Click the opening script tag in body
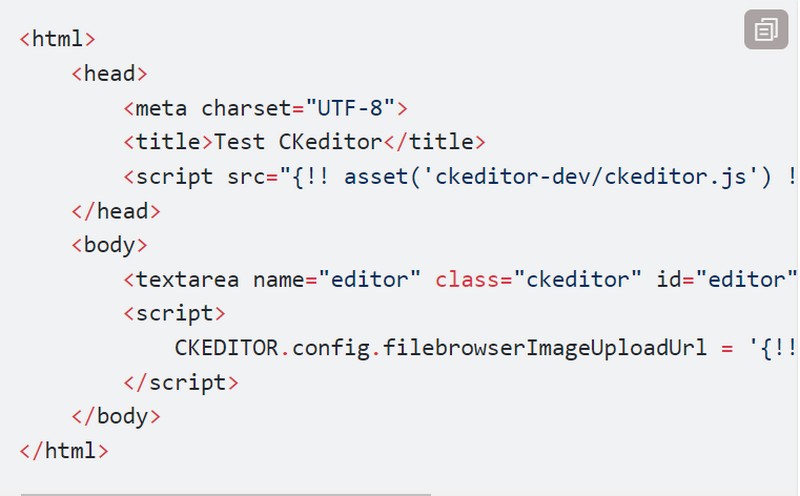This screenshot has width=800, height=496. point(174,314)
